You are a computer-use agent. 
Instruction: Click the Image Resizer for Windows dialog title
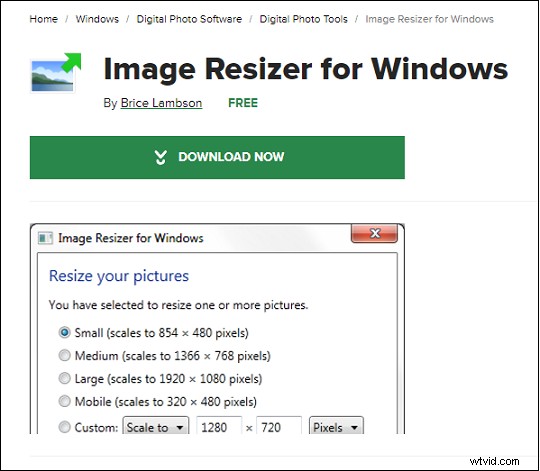coord(131,238)
